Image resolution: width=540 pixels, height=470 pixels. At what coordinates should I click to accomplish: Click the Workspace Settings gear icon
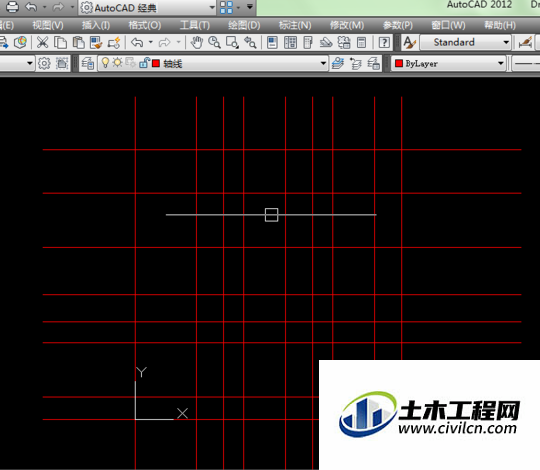coord(44,63)
